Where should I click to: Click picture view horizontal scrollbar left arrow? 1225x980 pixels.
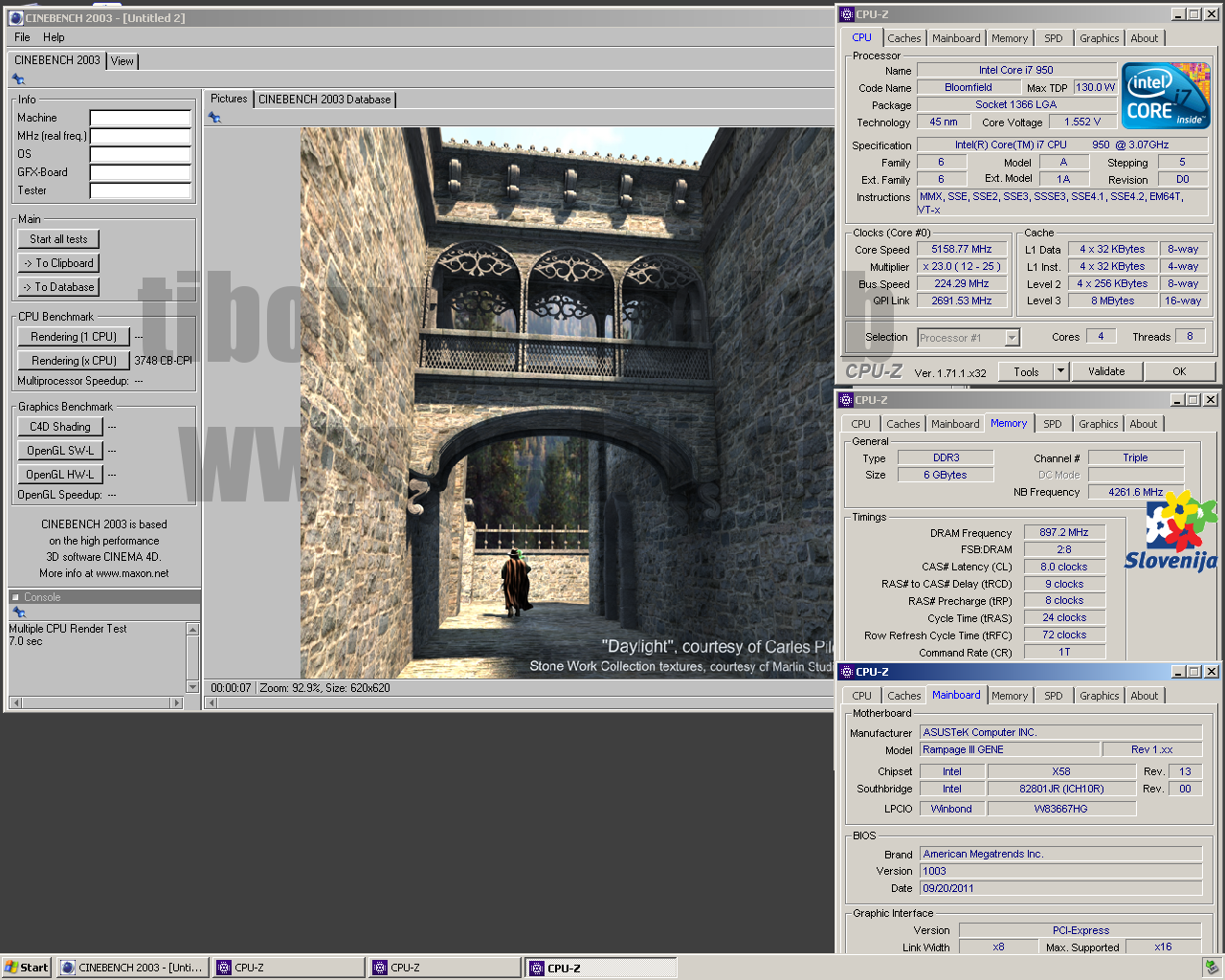(212, 703)
